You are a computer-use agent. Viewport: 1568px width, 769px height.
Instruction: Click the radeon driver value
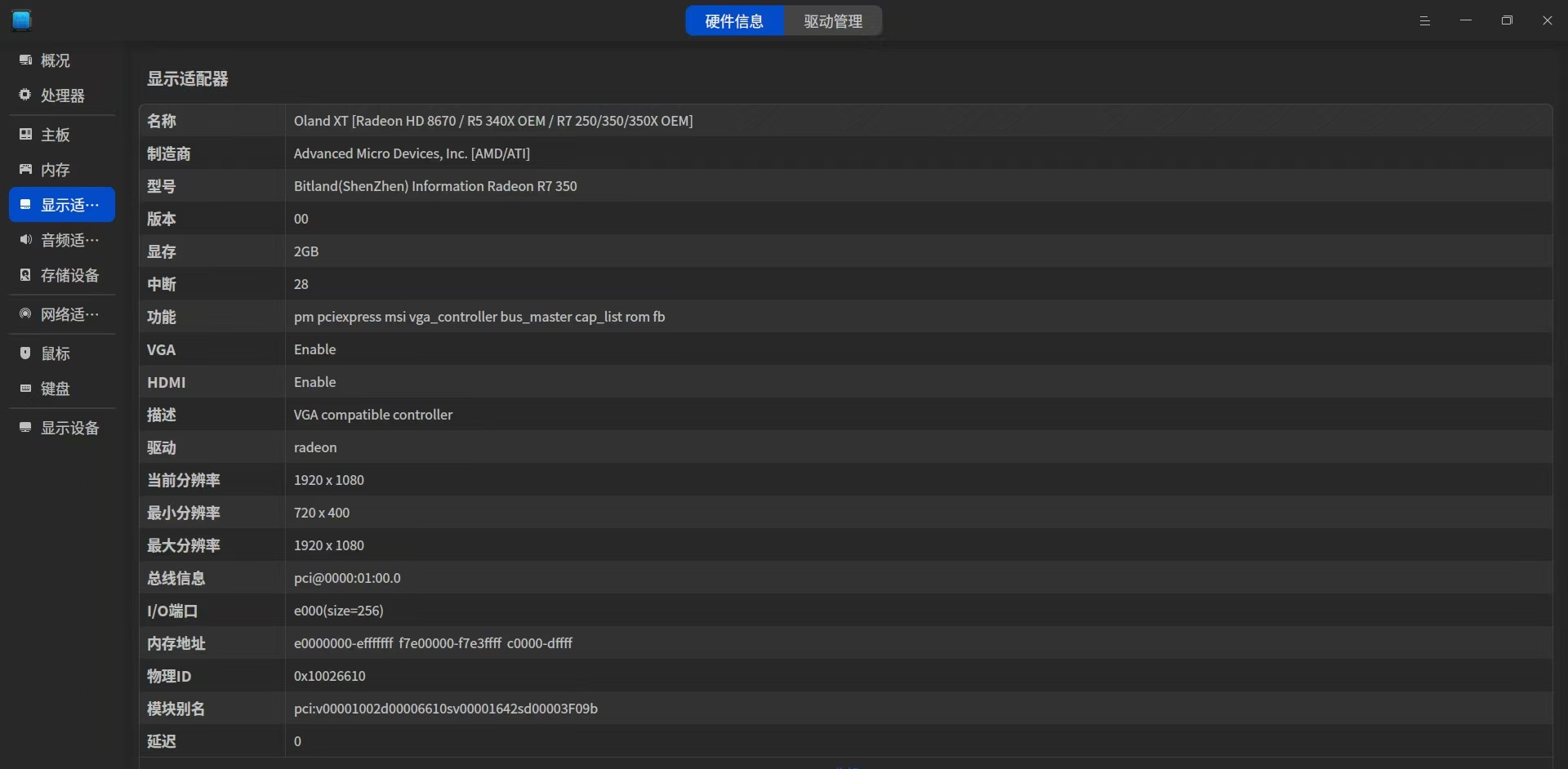[x=315, y=447]
